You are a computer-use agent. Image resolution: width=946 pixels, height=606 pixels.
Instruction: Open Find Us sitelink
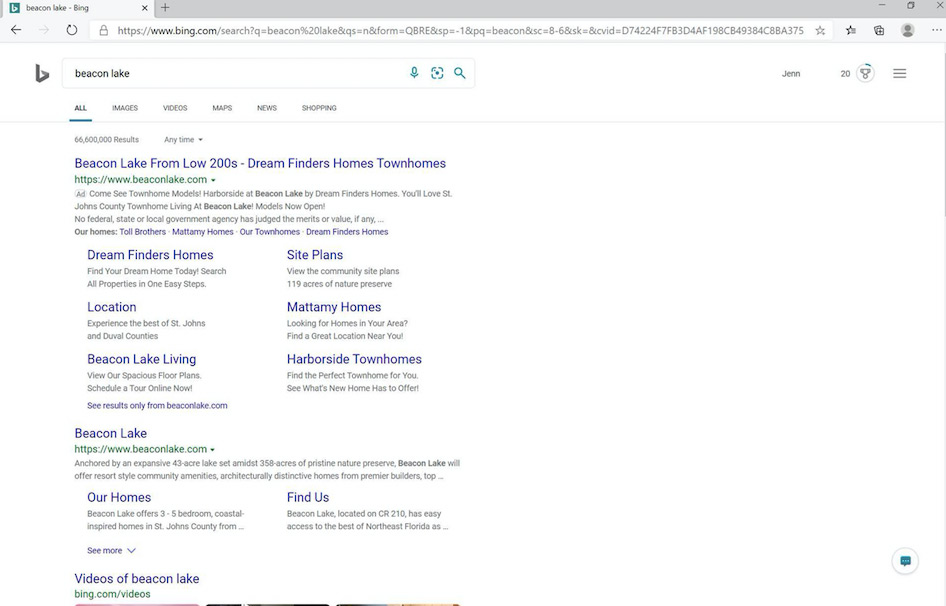click(308, 497)
